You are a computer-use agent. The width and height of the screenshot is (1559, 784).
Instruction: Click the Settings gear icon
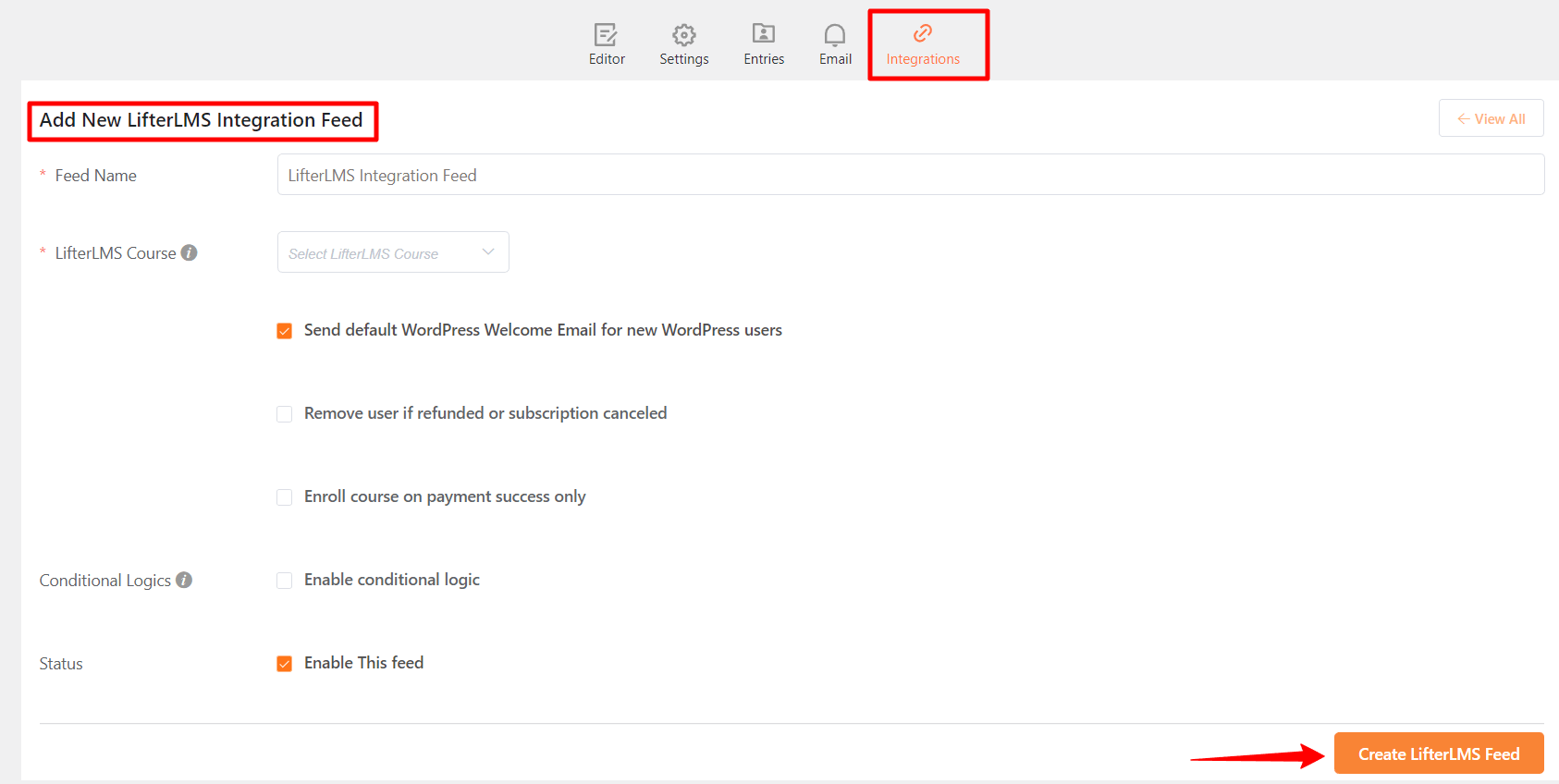coord(684,35)
